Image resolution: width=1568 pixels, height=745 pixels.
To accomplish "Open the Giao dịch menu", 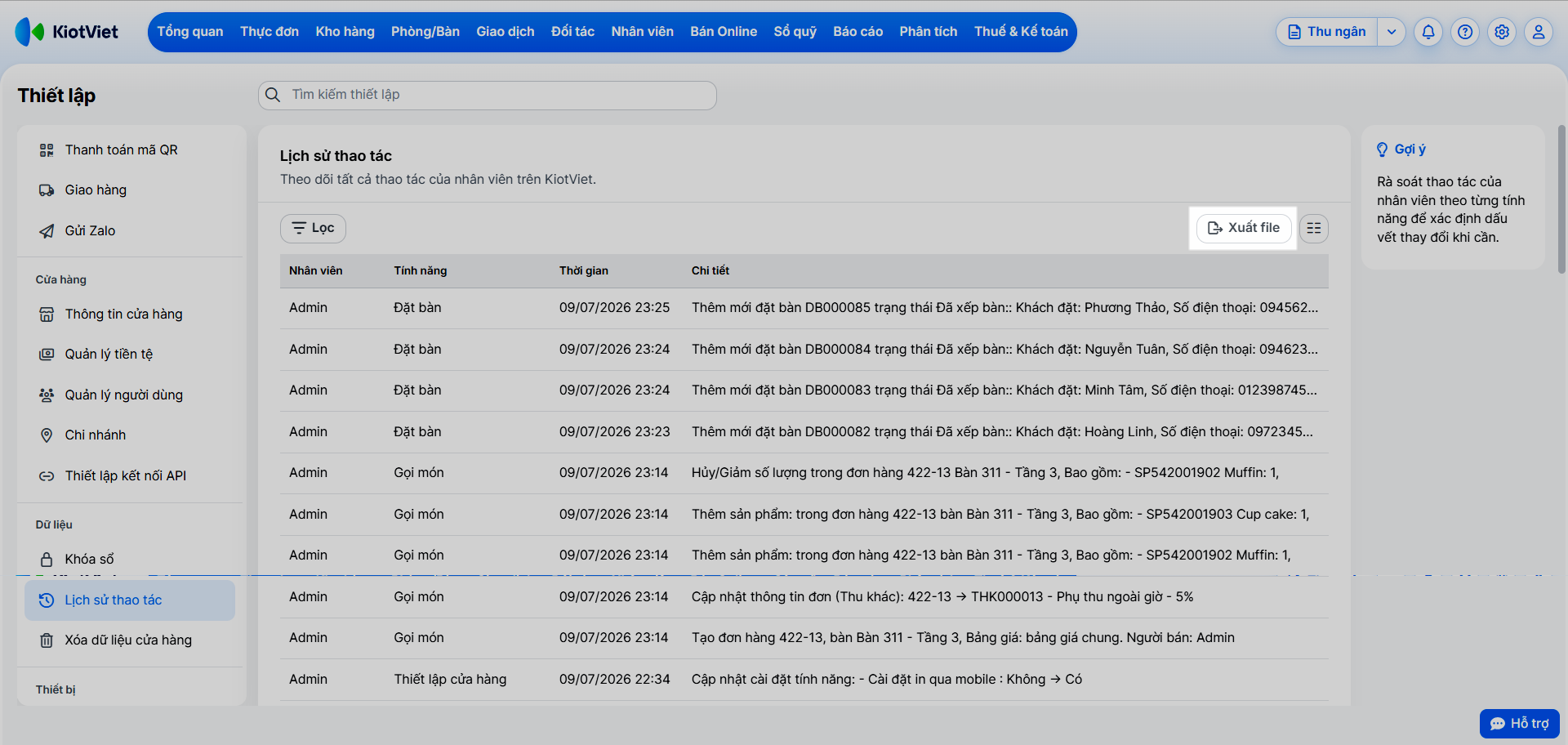I will [506, 32].
